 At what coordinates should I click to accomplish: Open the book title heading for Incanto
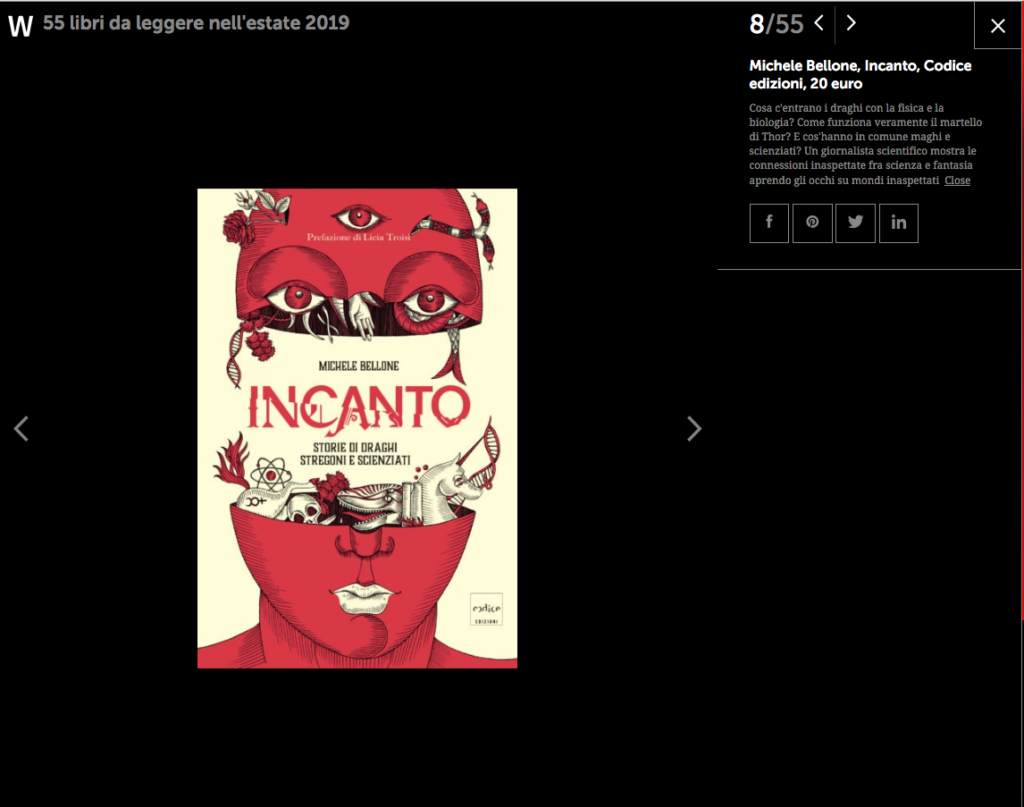860,74
